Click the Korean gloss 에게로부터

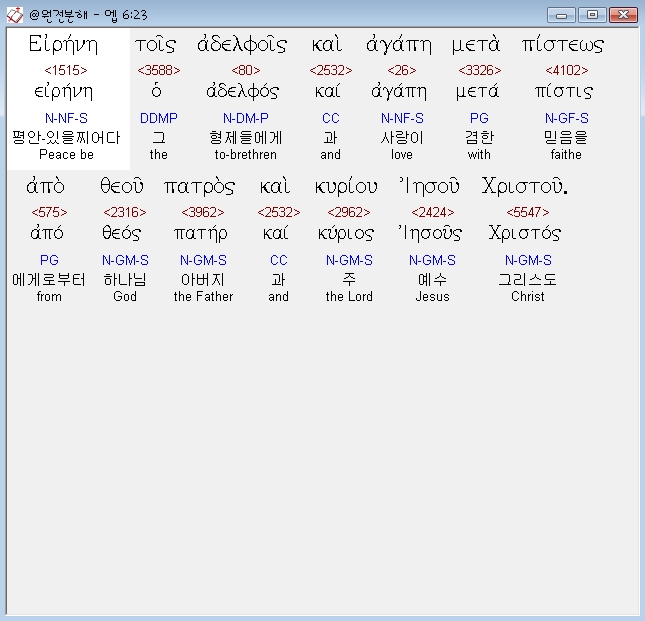(49, 280)
